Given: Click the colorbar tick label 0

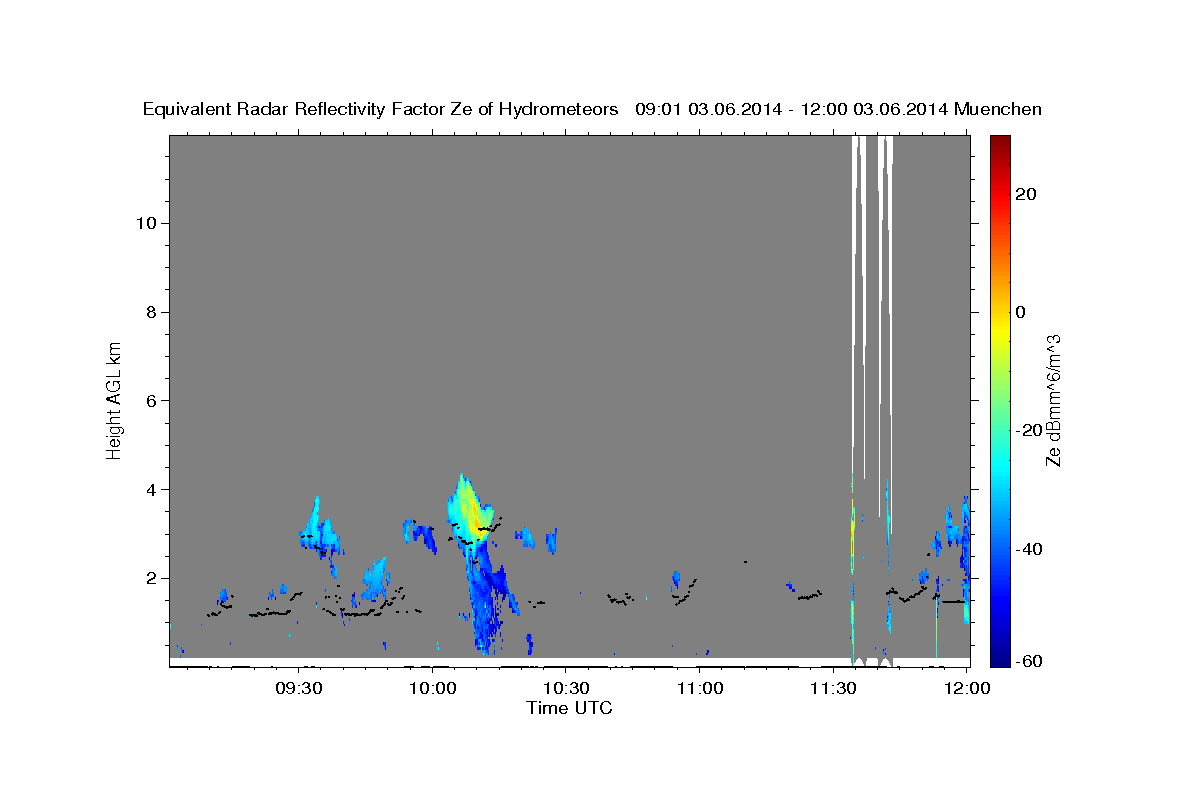Looking at the screenshot, I should tap(1021, 312).
